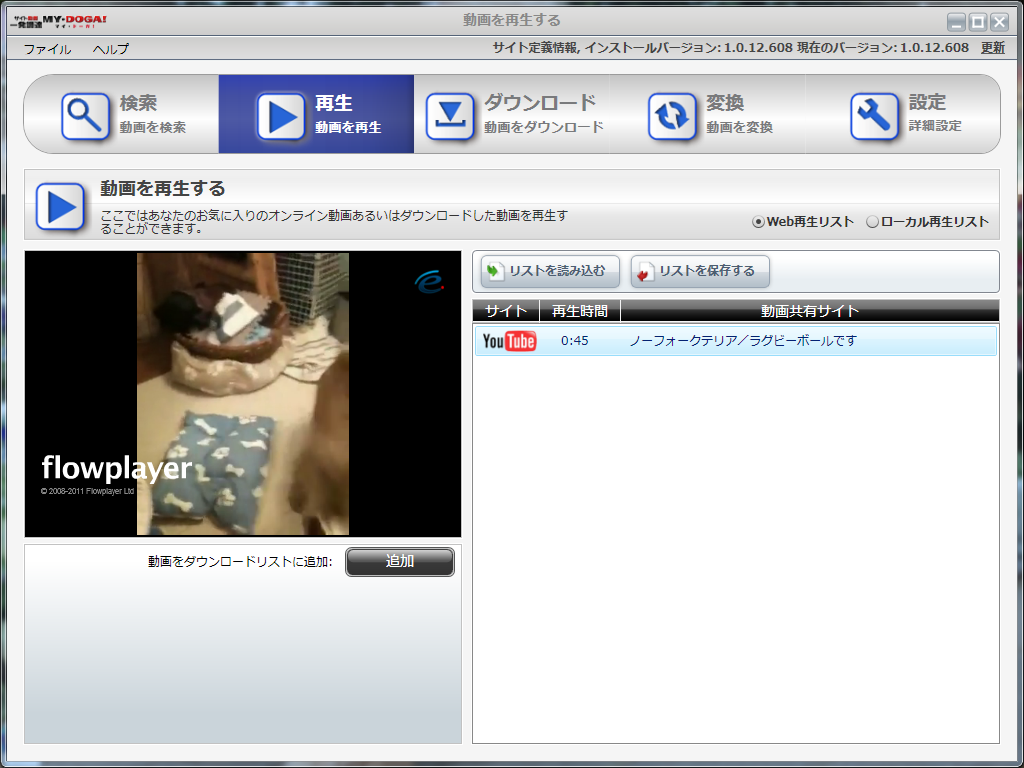Sort by 再生時間 column header
The image size is (1024, 768).
point(580,311)
